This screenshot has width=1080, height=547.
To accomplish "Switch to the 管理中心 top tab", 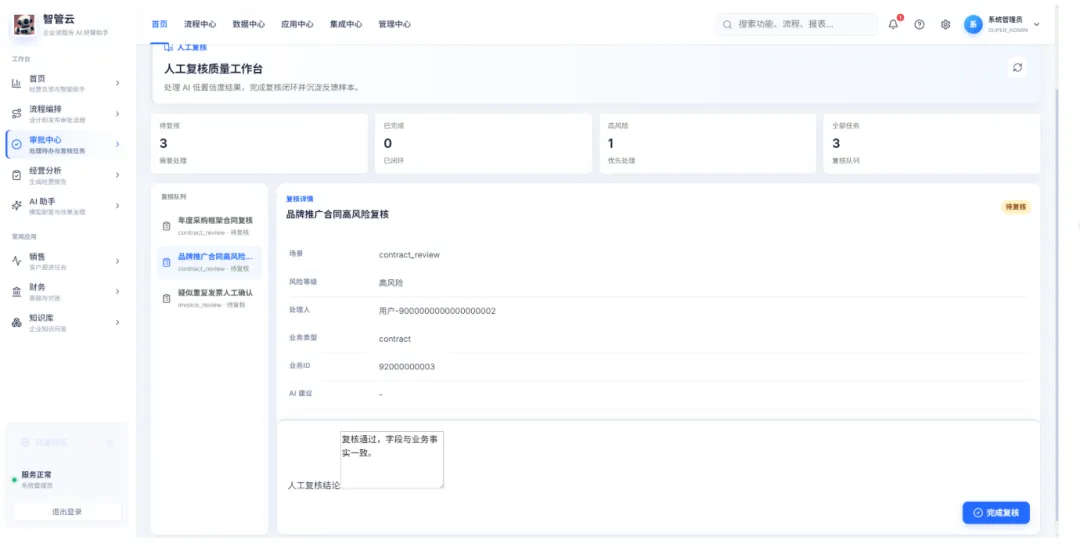I will point(394,24).
